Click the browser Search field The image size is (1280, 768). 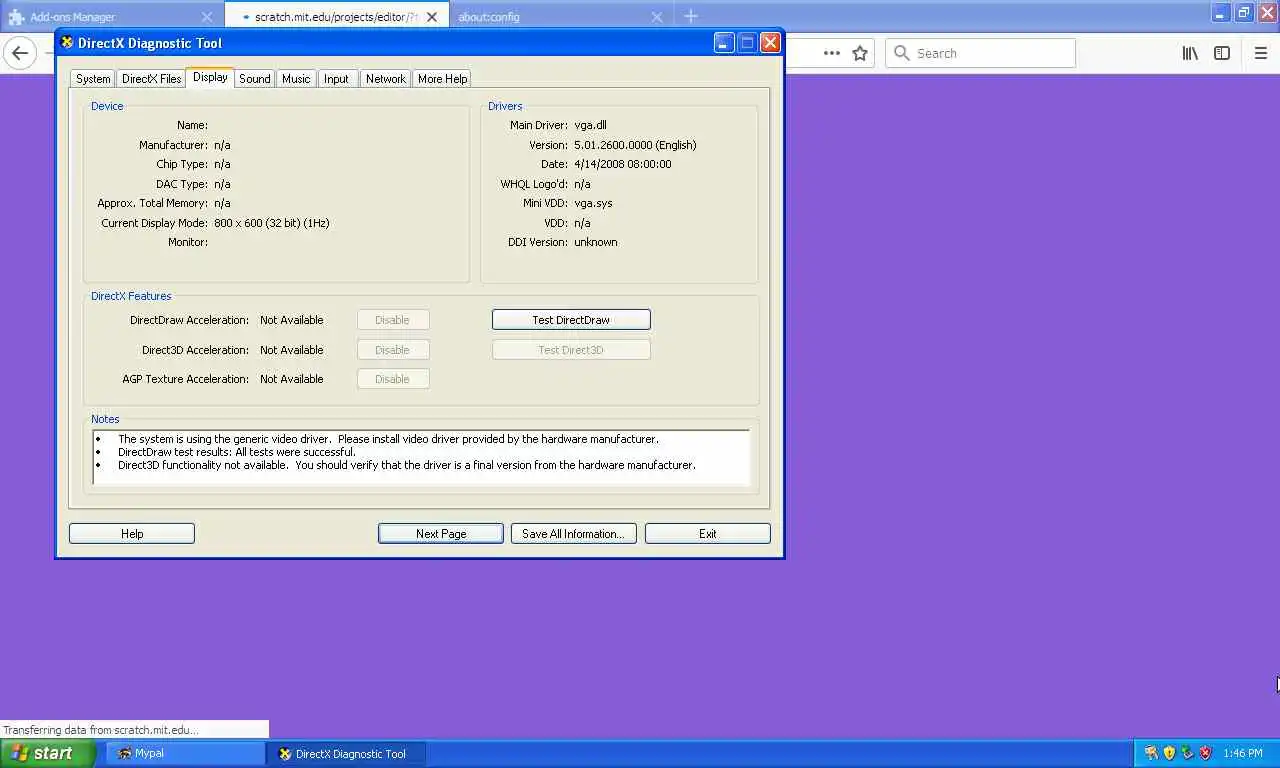tap(980, 53)
